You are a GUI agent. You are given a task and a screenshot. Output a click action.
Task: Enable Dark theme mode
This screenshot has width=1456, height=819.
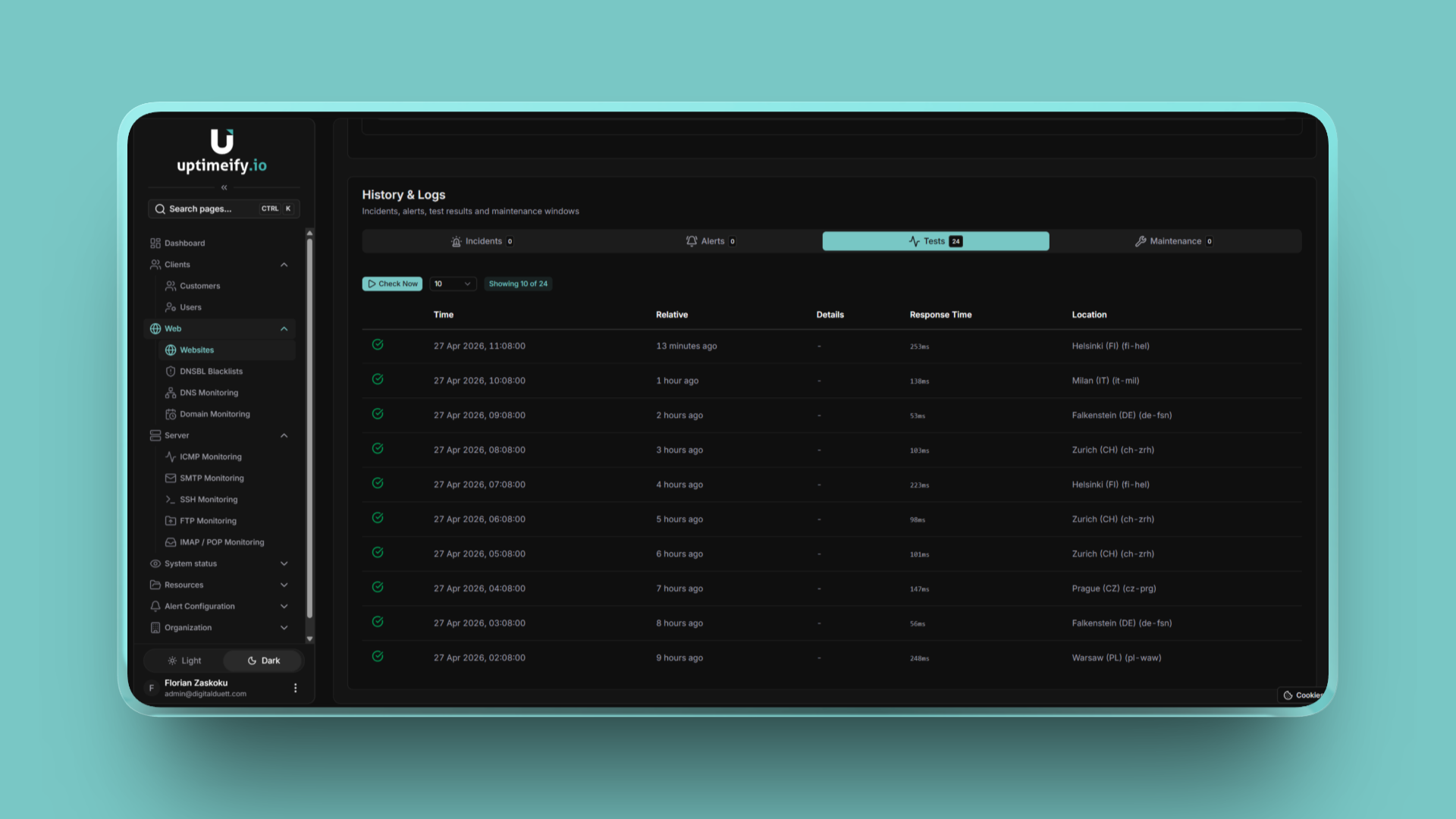262,660
